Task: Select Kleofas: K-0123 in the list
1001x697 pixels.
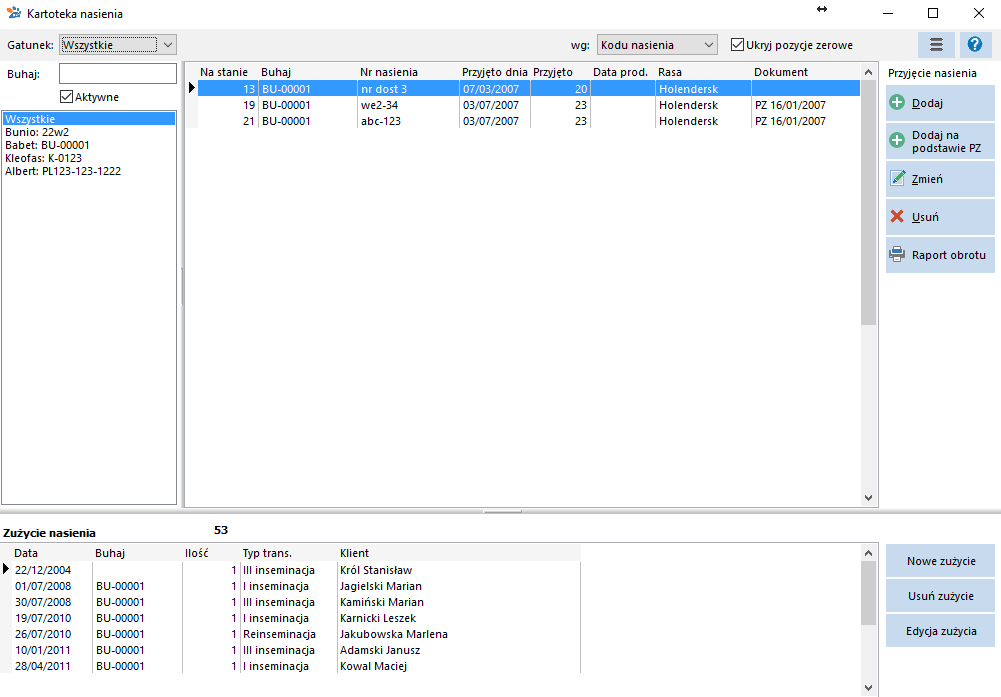Action: (x=89, y=158)
